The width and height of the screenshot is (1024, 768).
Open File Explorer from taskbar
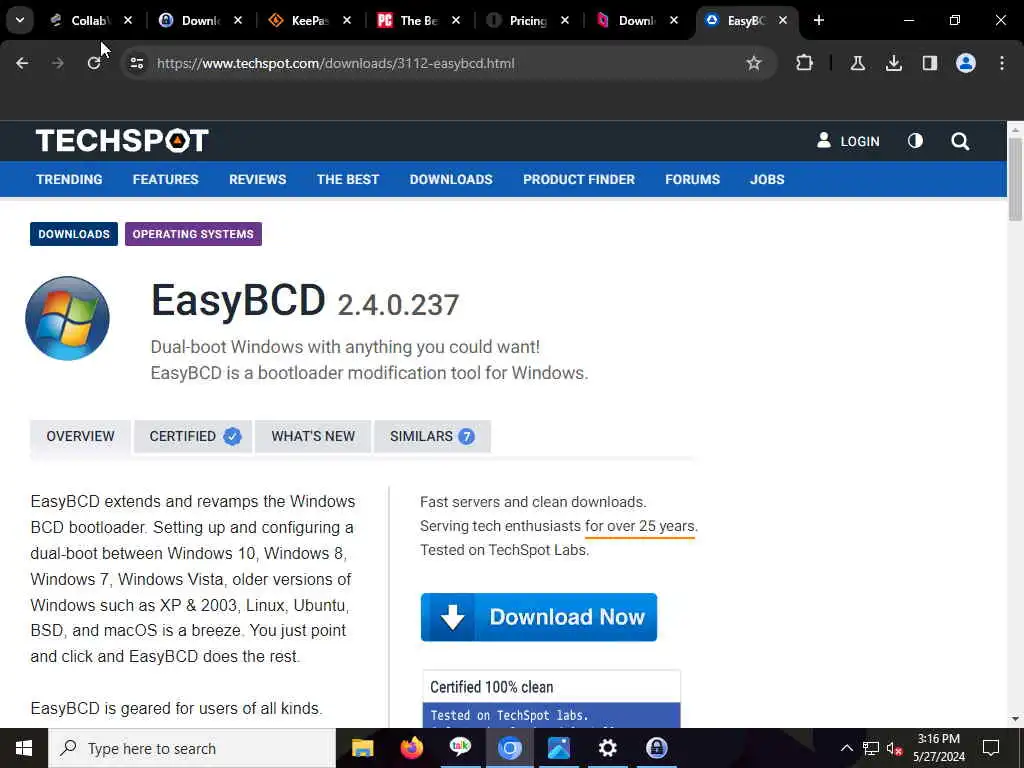pos(362,748)
